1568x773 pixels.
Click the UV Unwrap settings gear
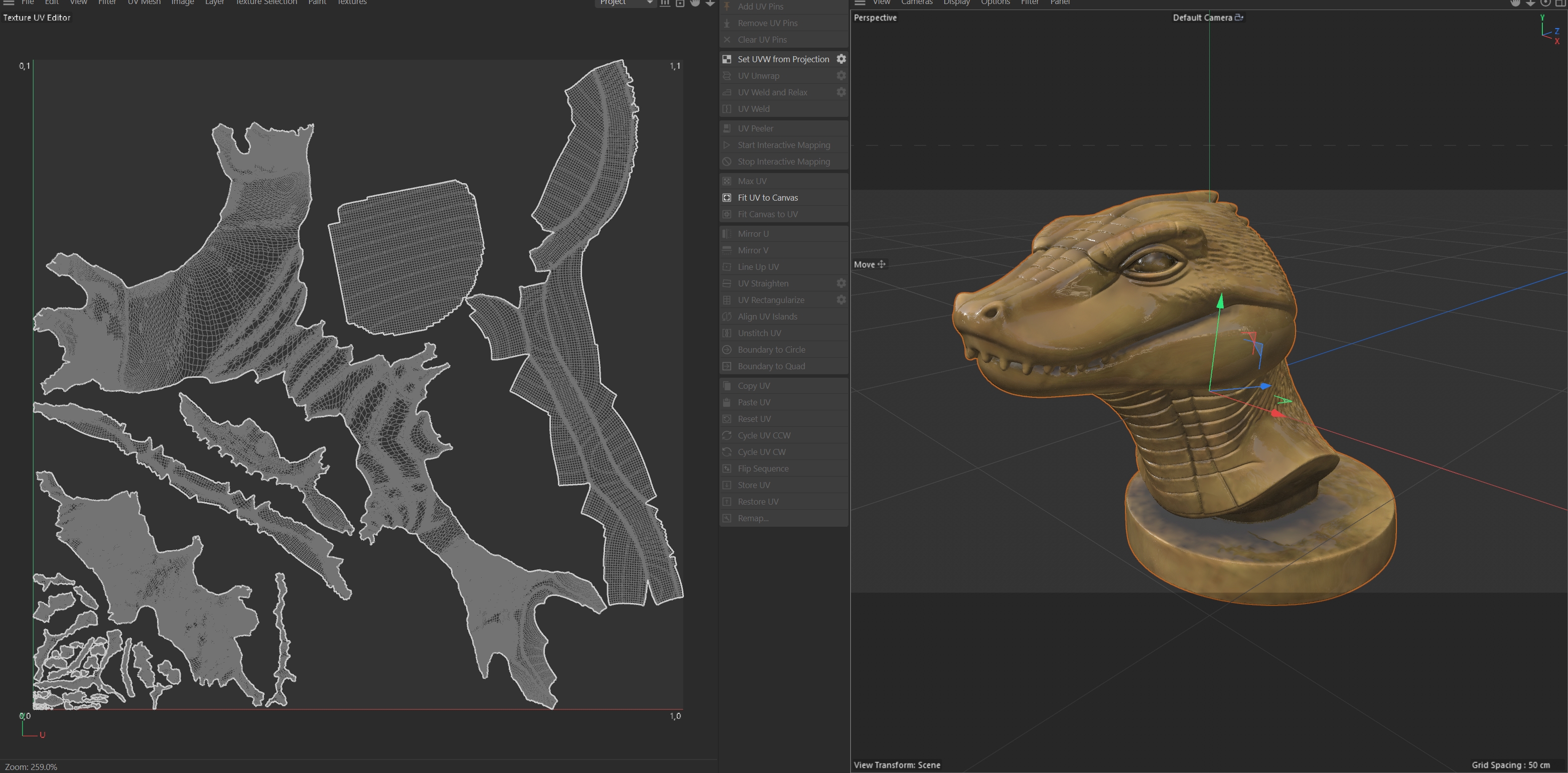point(840,75)
